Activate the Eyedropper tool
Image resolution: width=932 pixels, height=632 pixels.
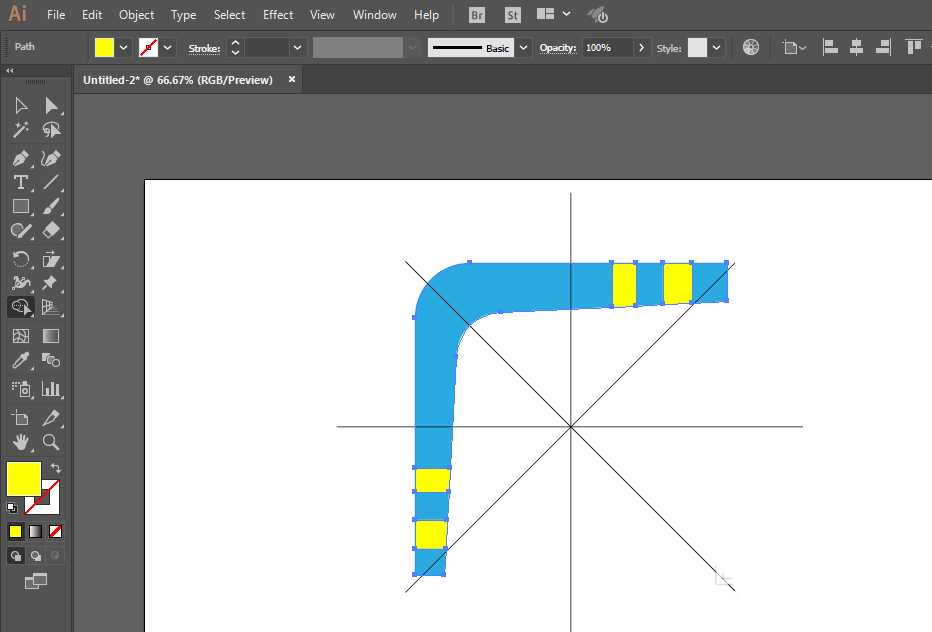pos(20,361)
